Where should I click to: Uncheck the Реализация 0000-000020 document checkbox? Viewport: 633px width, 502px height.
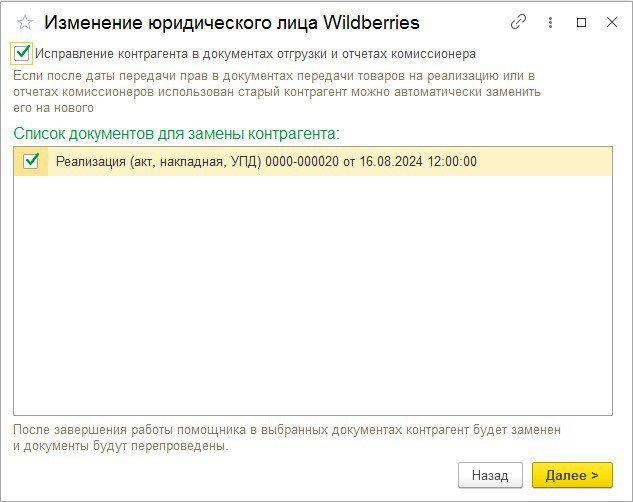coord(31,161)
